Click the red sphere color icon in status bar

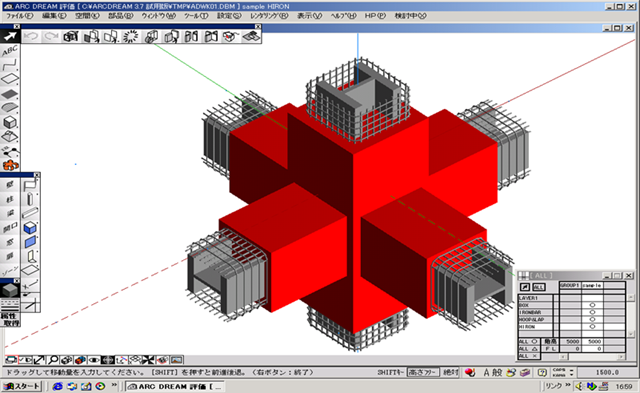(x=470, y=372)
